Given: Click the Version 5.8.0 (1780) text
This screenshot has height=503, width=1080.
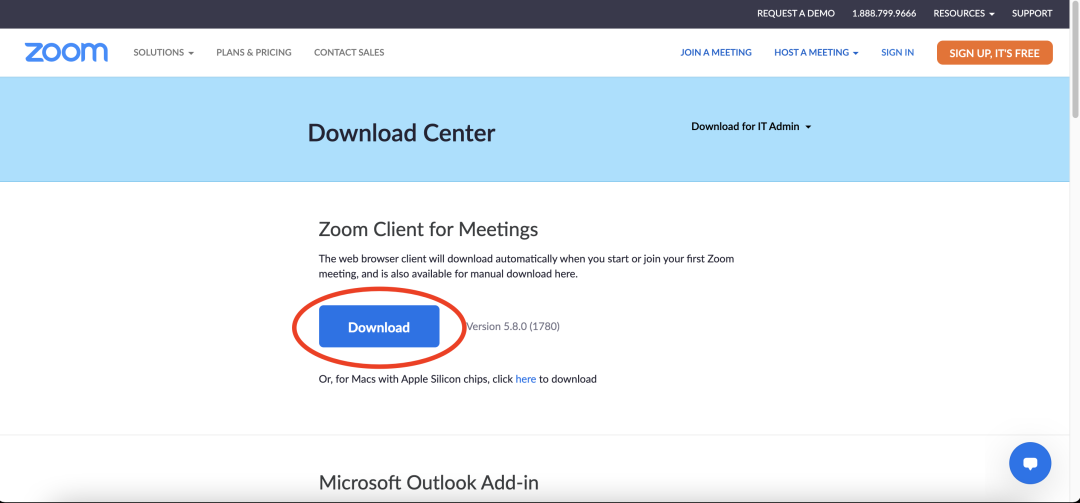Looking at the screenshot, I should point(515,327).
